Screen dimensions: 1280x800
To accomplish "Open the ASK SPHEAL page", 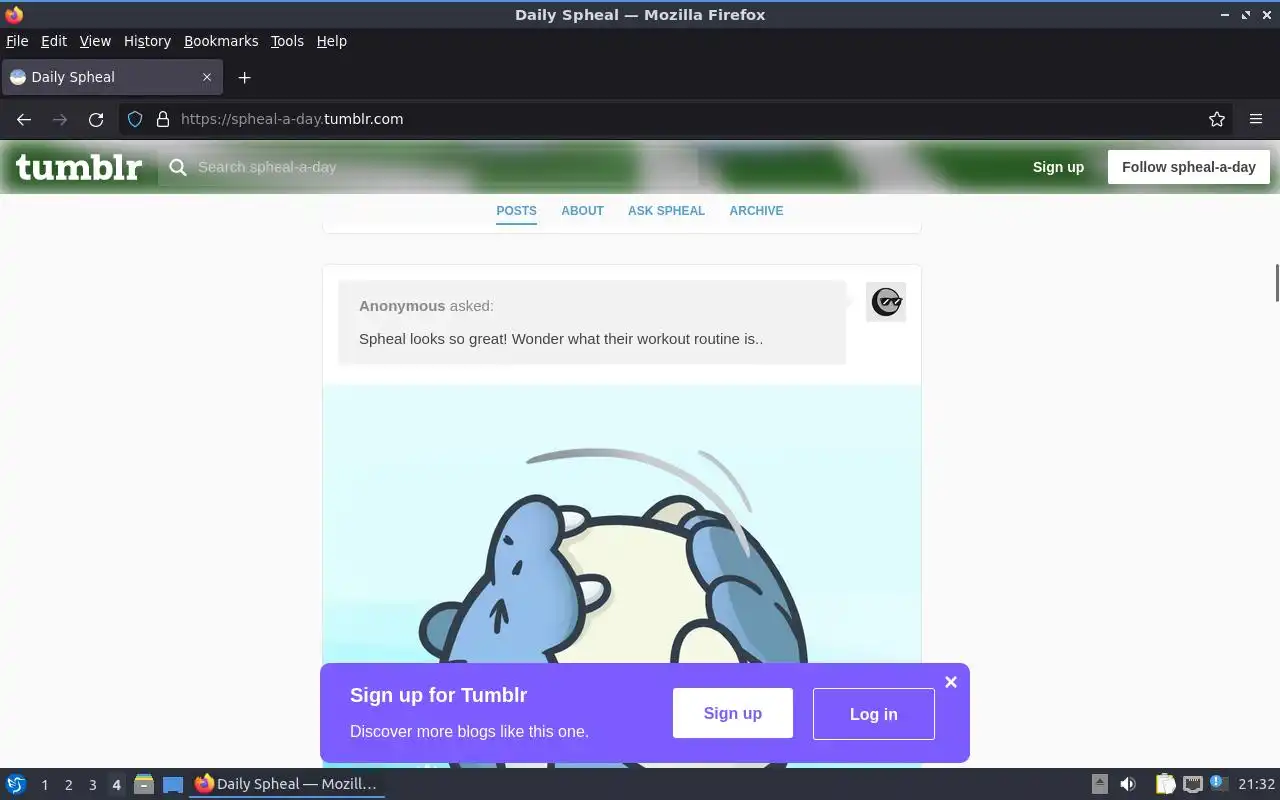I will click(x=666, y=211).
